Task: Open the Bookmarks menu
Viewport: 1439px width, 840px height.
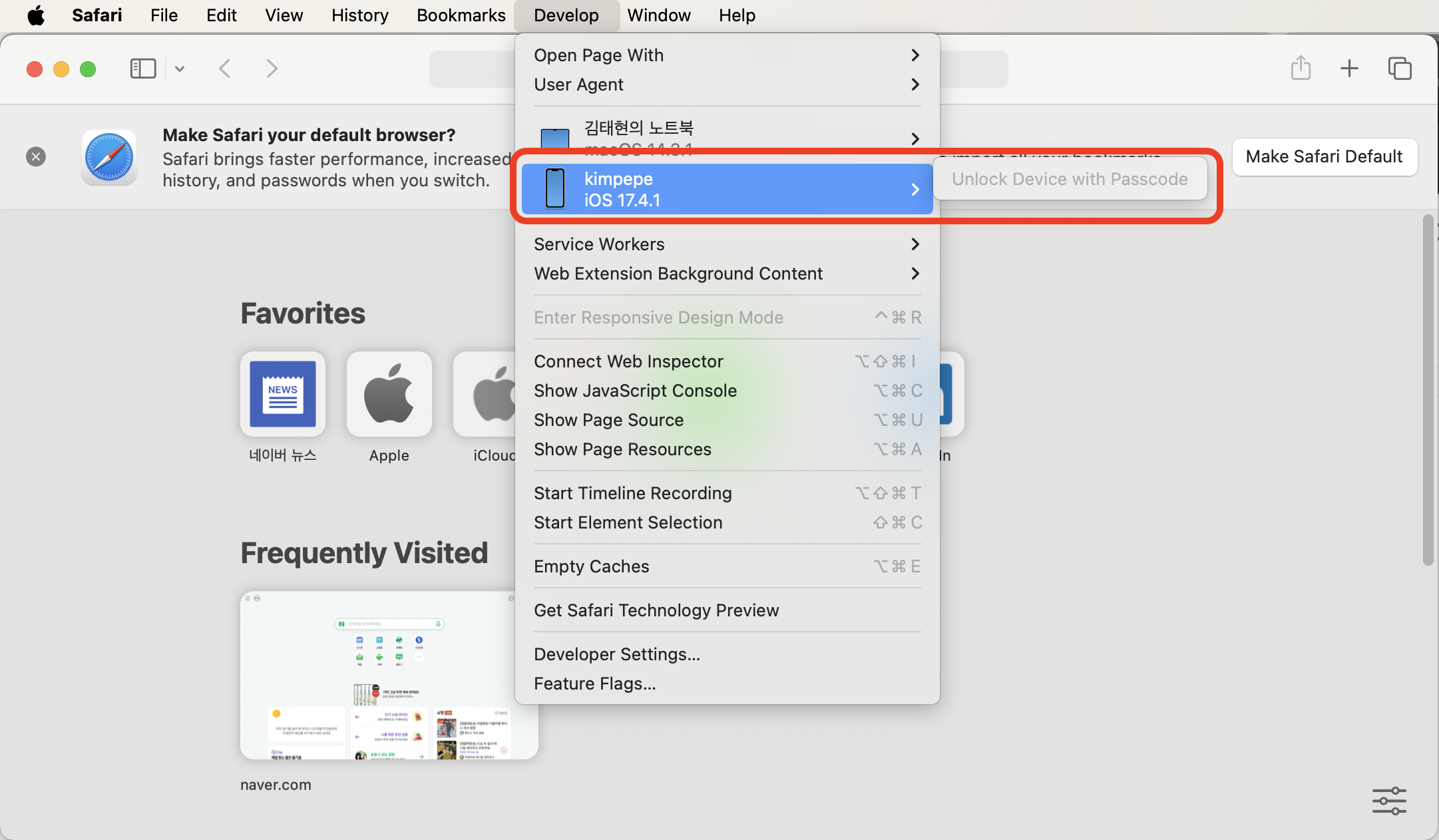Action: pyautogui.click(x=461, y=15)
